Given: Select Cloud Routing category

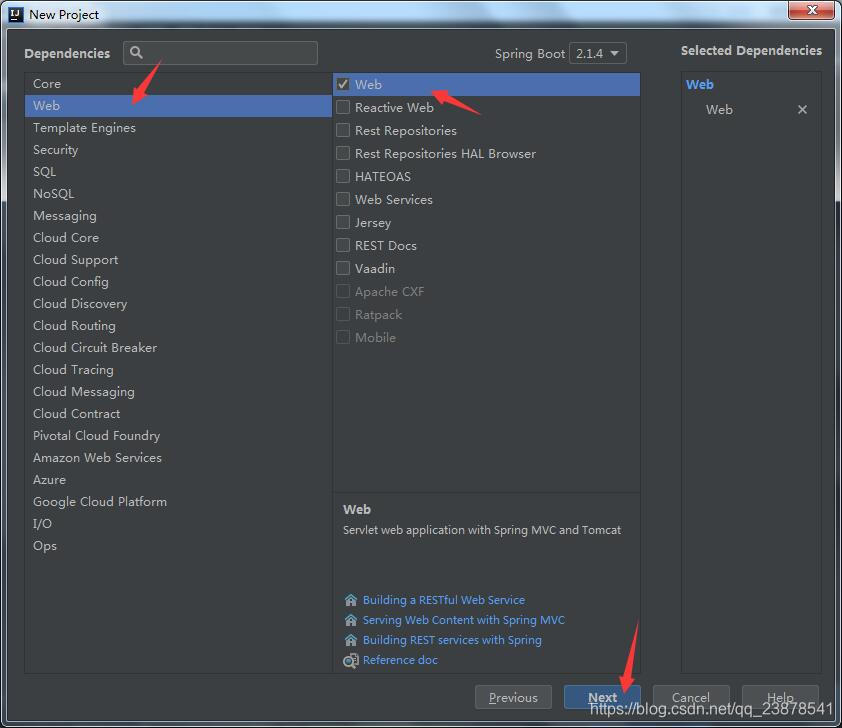Looking at the screenshot, I should click(178, 326).
